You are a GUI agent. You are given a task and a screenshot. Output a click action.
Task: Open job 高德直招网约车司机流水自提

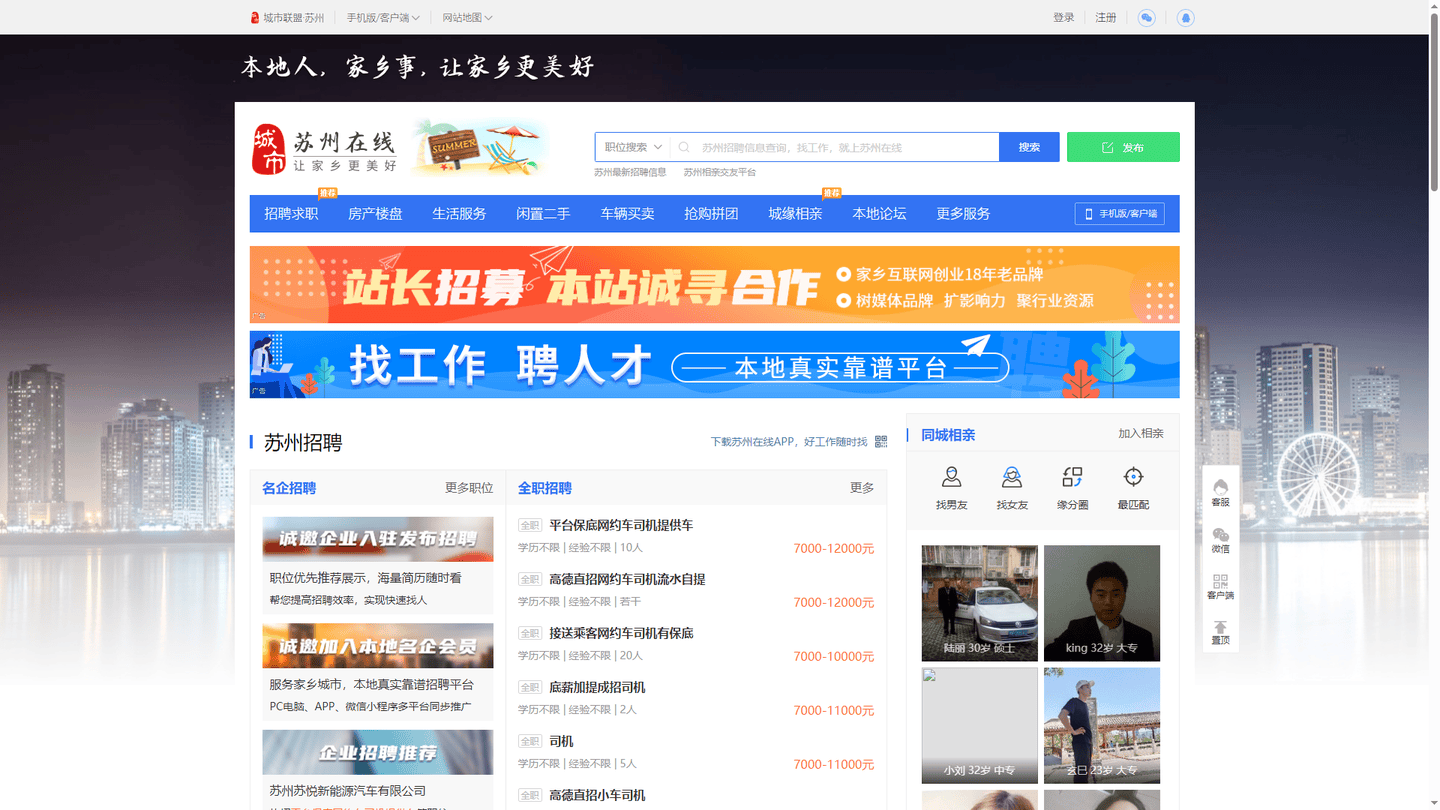pyautogui.click(x=627, y=579)
